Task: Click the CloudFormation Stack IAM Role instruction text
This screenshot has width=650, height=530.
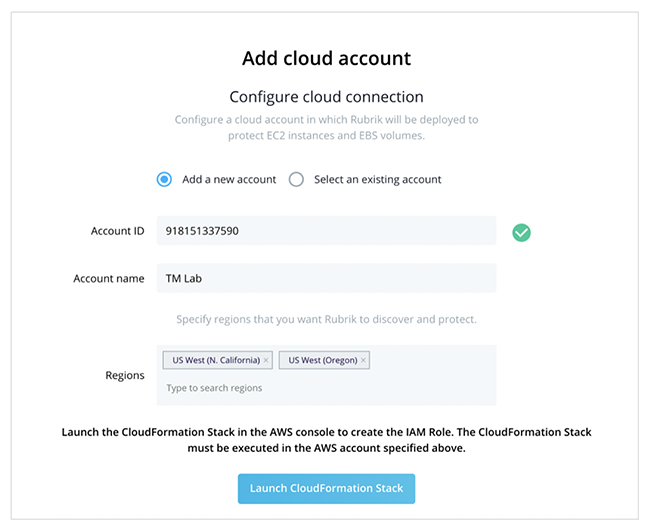Action: click(326, 440)
